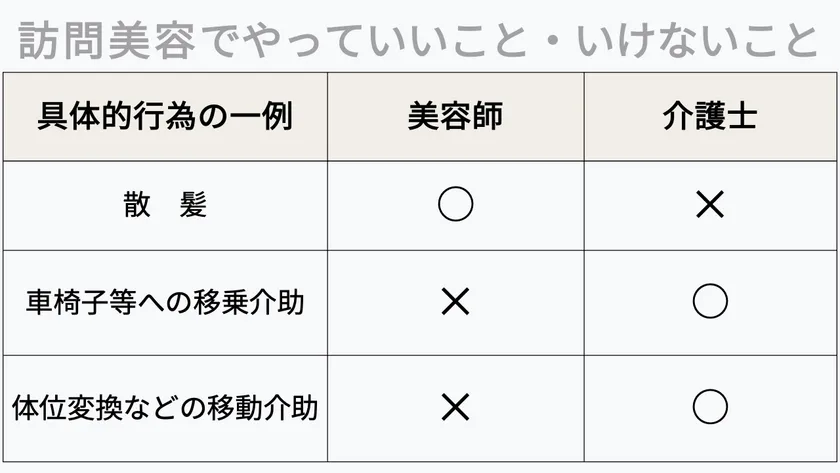Select the cross under 美容師 for 車椅子等への移乗介助
This screenshot has height=473, width=840.
(455, 302)
